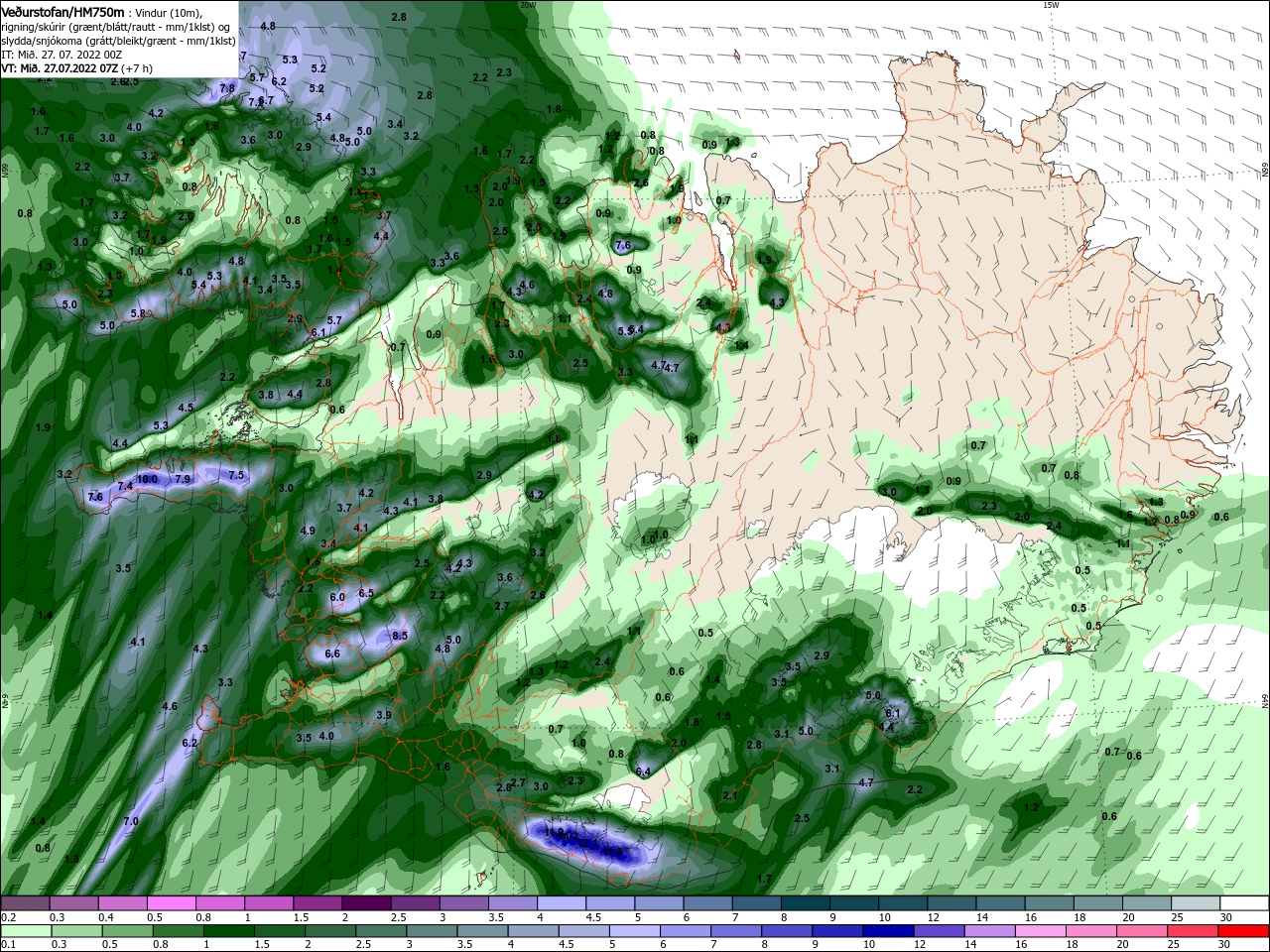
Task: Click the mauve 0.2 swatch starting the top legend row
Action: [x=24, y=903]
